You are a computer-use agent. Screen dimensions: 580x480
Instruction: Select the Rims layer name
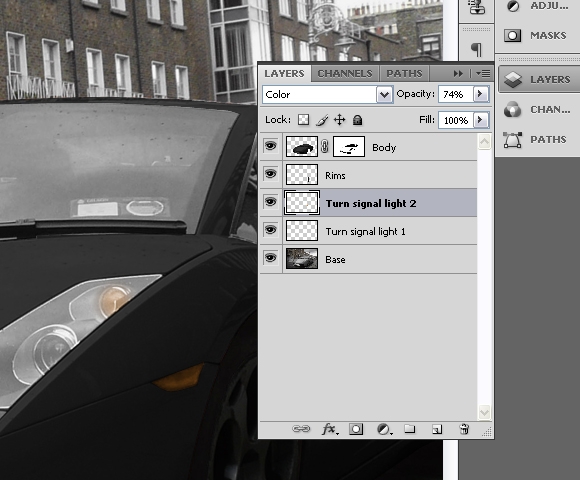pyautogui.click(x=335, y=175)
